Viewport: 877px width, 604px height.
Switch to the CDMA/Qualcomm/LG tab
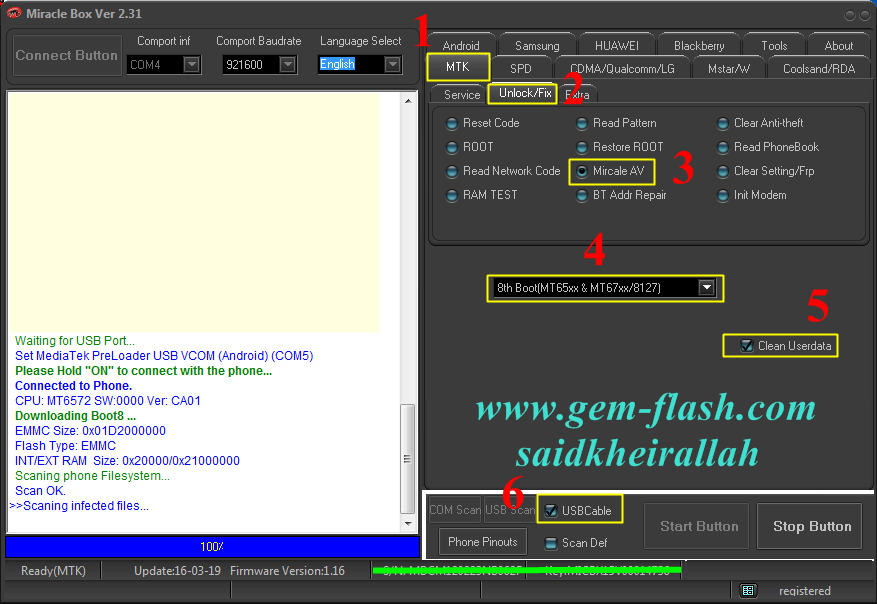[x=622, y=68]
